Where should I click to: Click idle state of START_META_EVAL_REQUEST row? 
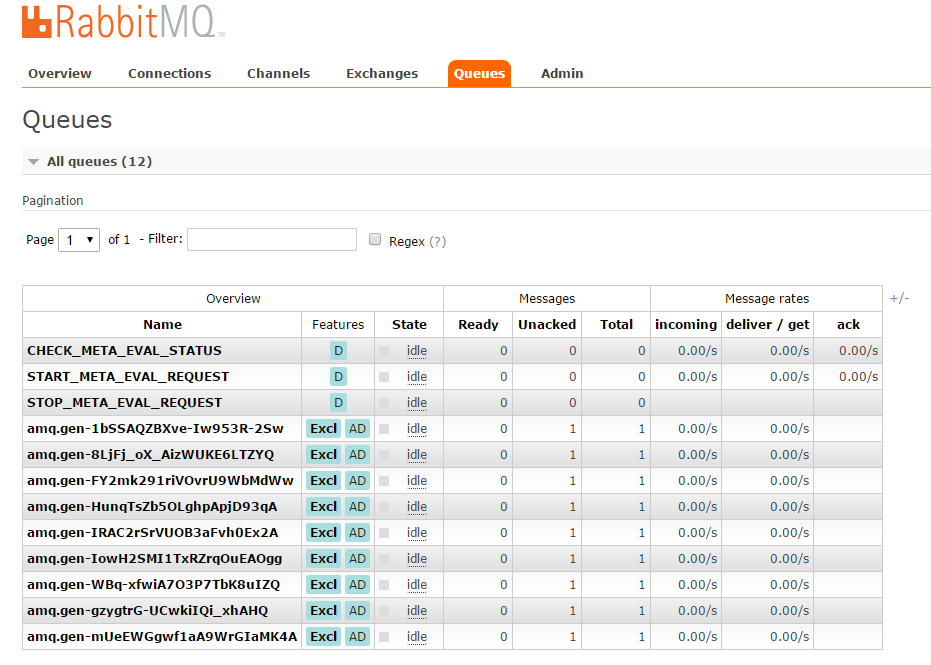(x=417, y=377)
